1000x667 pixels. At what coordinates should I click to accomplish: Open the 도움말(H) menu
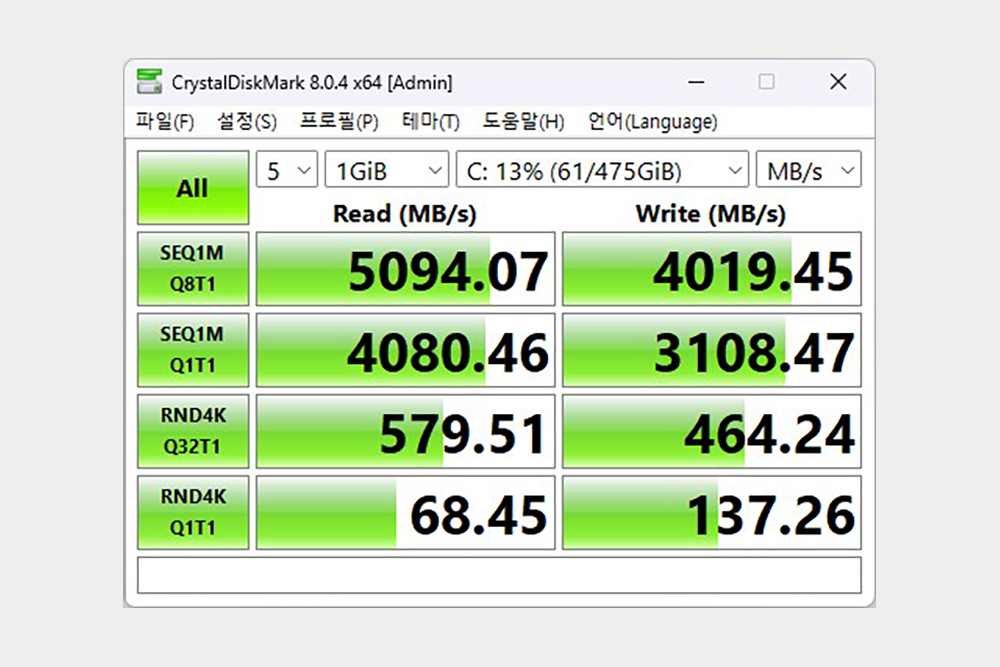523,121
